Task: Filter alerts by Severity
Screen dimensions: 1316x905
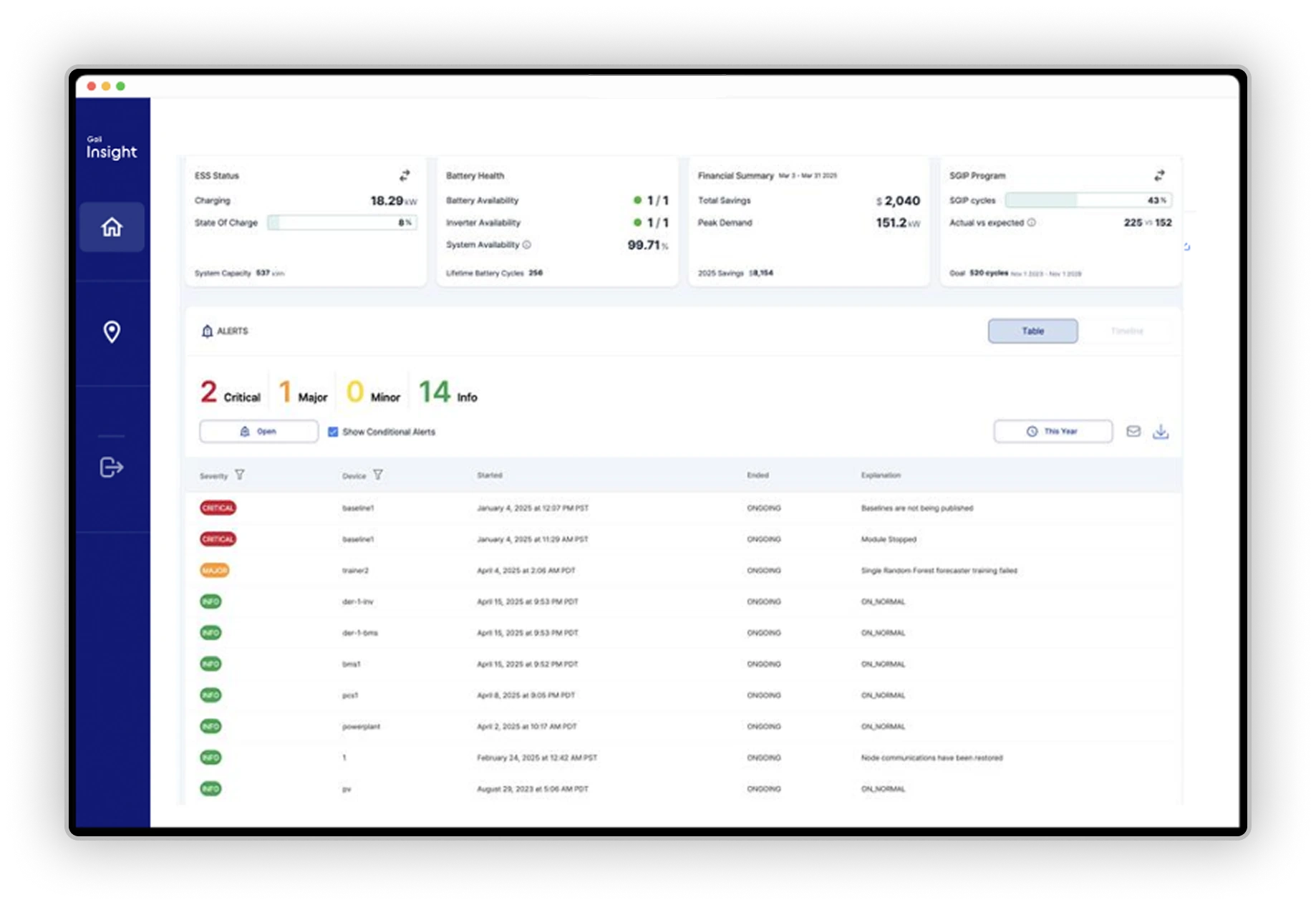Action: pyautogui.click(x=240, y=475)
